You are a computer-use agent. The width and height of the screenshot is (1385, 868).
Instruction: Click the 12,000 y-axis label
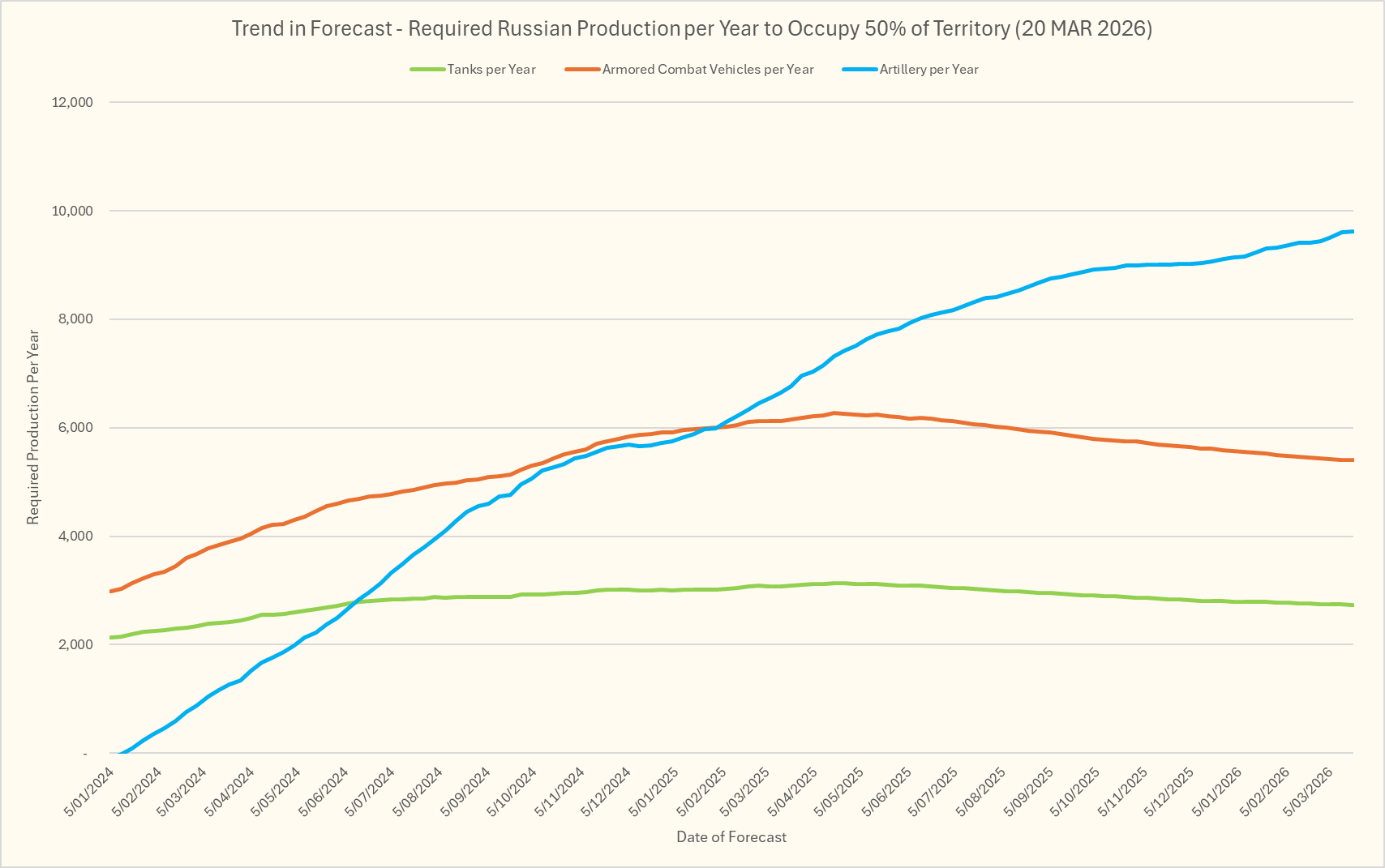coord(73,102)
